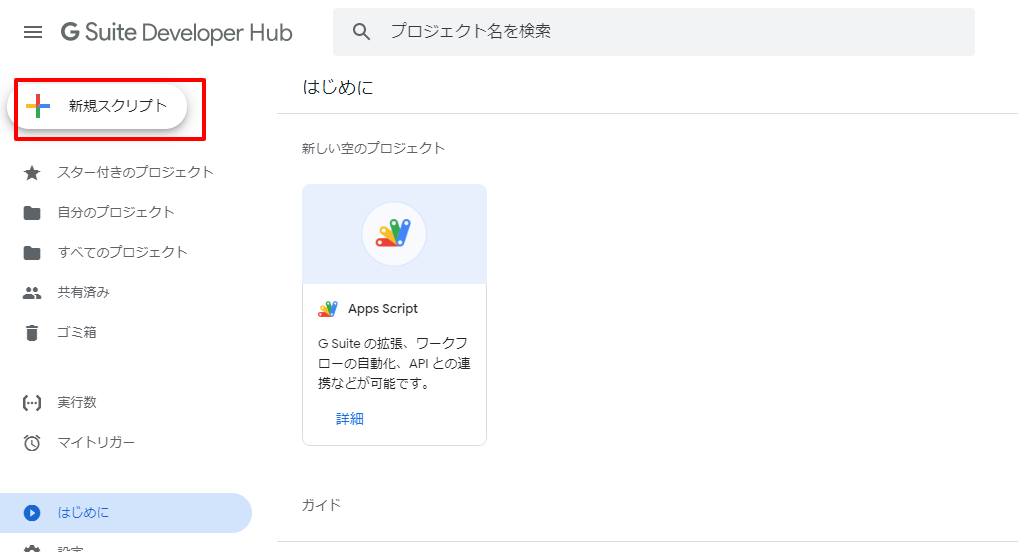Viewport: 1018px width, 552px height.
Task: Click the small Apps Script logo icon
Action: point(328,309)
